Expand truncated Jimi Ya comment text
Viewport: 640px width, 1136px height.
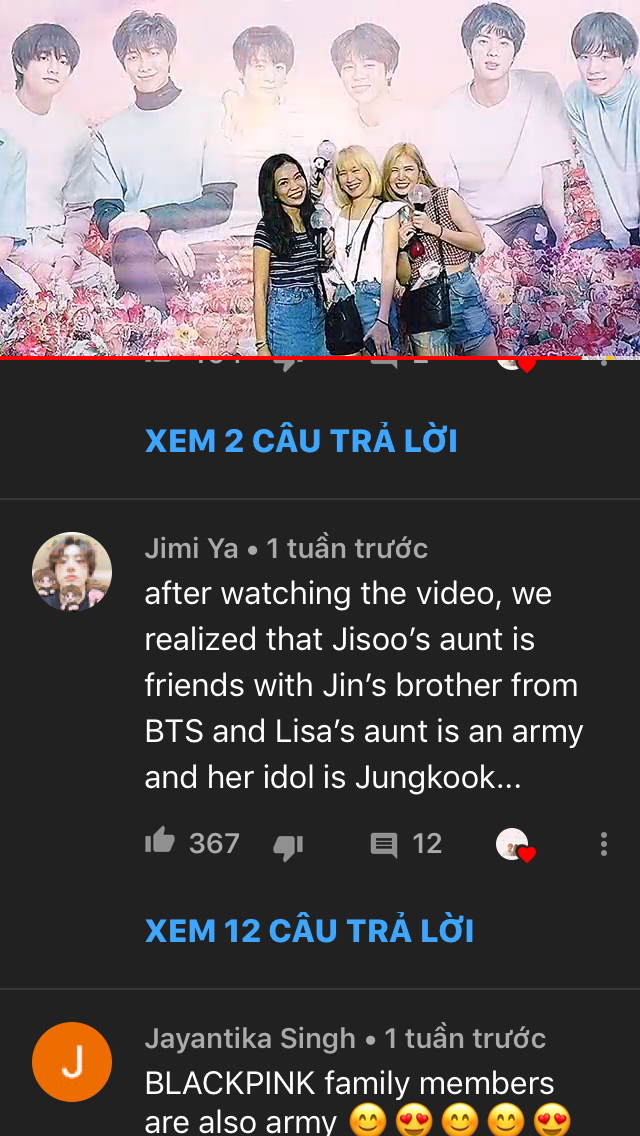click(x=364, y=685)
